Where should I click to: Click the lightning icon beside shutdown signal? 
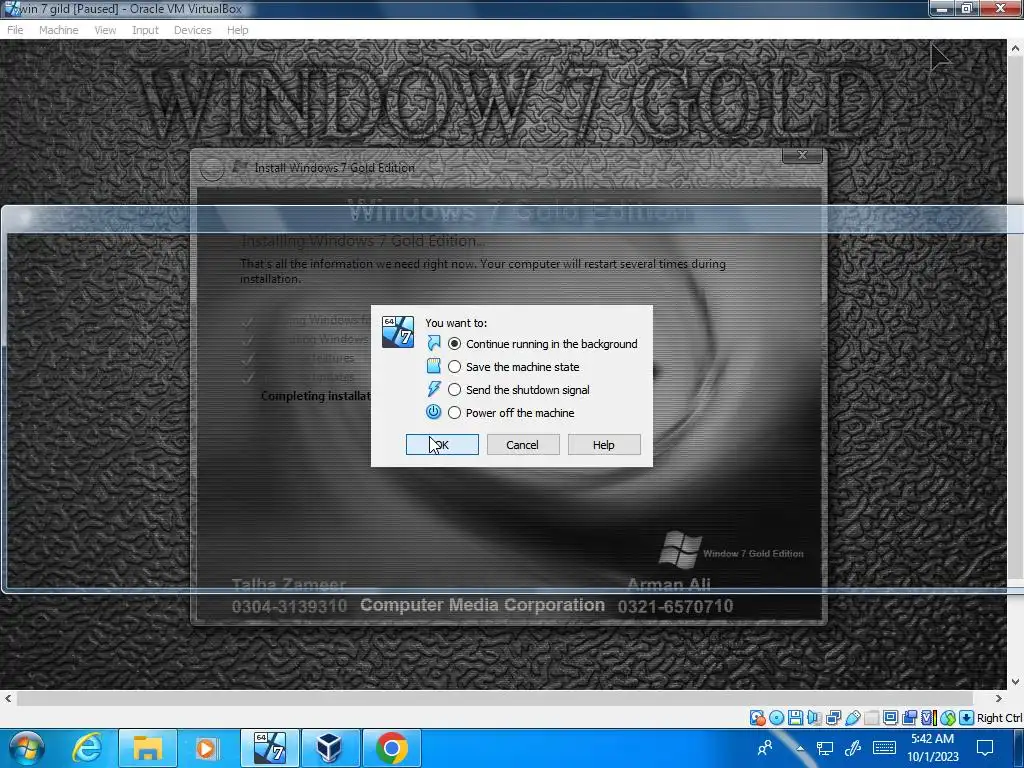point(434,389)
